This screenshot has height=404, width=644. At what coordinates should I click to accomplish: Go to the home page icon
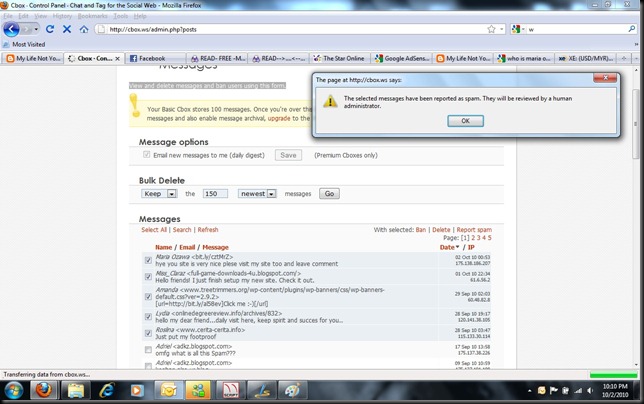coord(84,29)
